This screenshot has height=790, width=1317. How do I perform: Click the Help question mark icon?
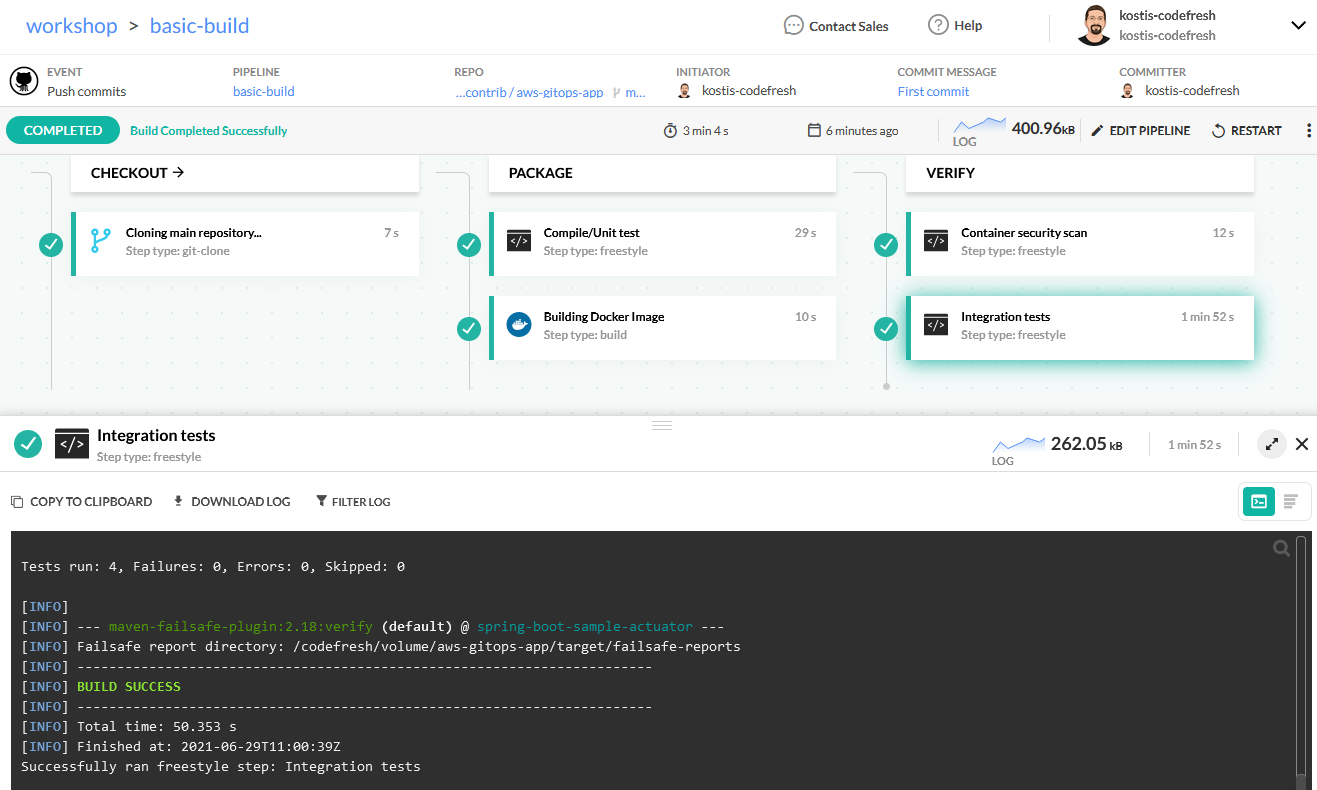pyautogui.click(x=938, y=25)
